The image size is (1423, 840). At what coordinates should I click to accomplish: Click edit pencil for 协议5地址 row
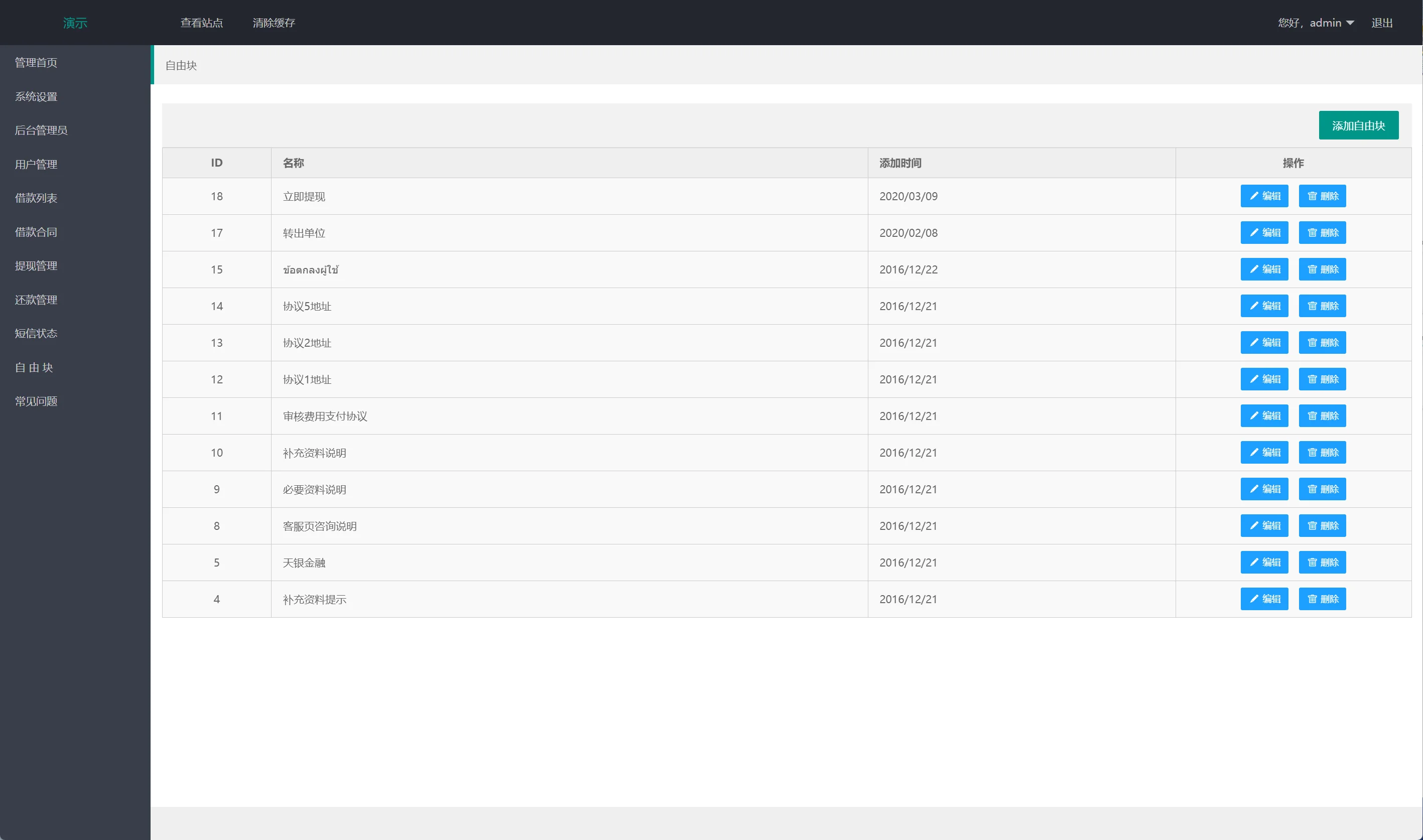(x=1254, y=306)
